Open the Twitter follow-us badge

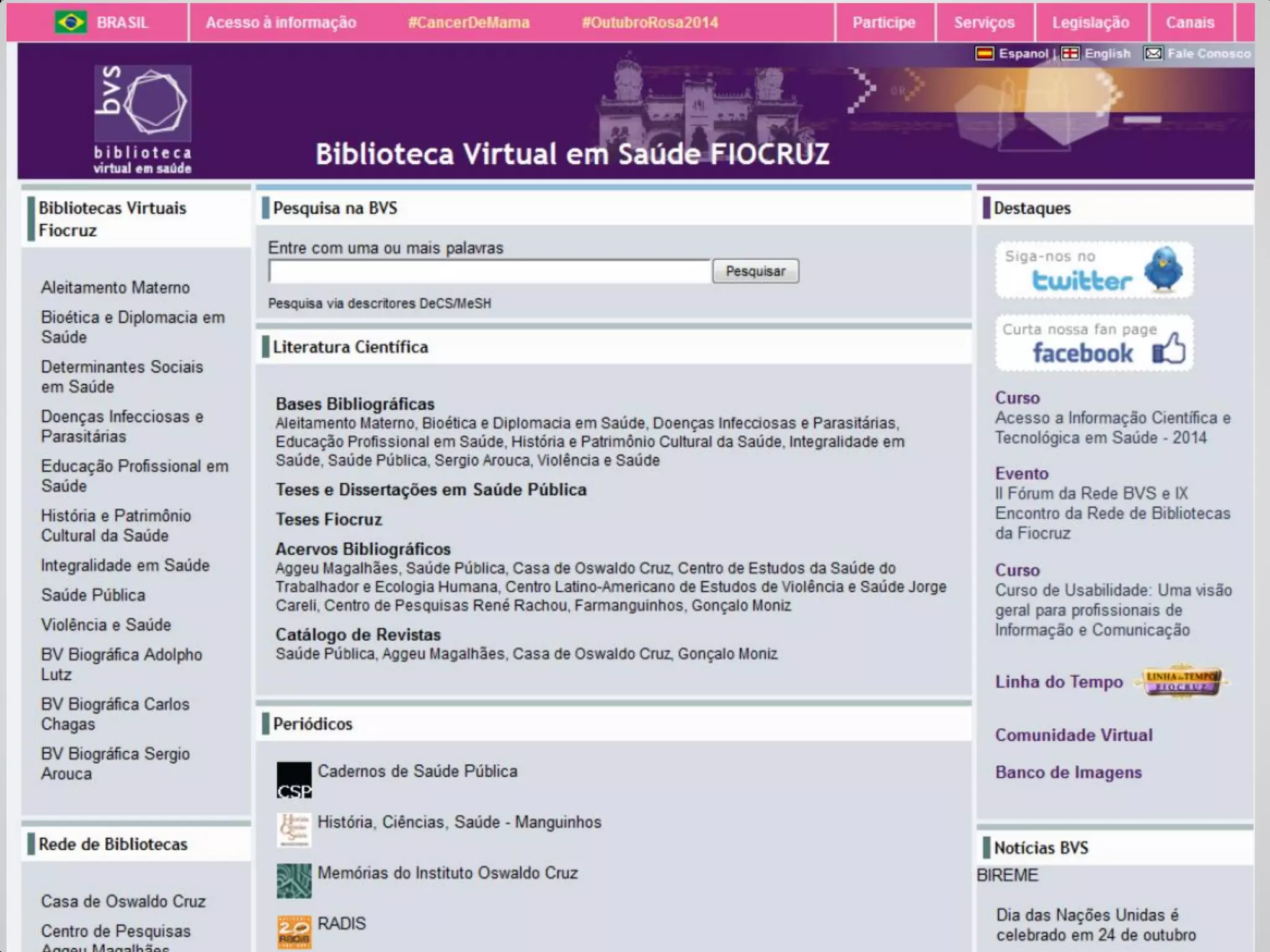coord(1094,270)
